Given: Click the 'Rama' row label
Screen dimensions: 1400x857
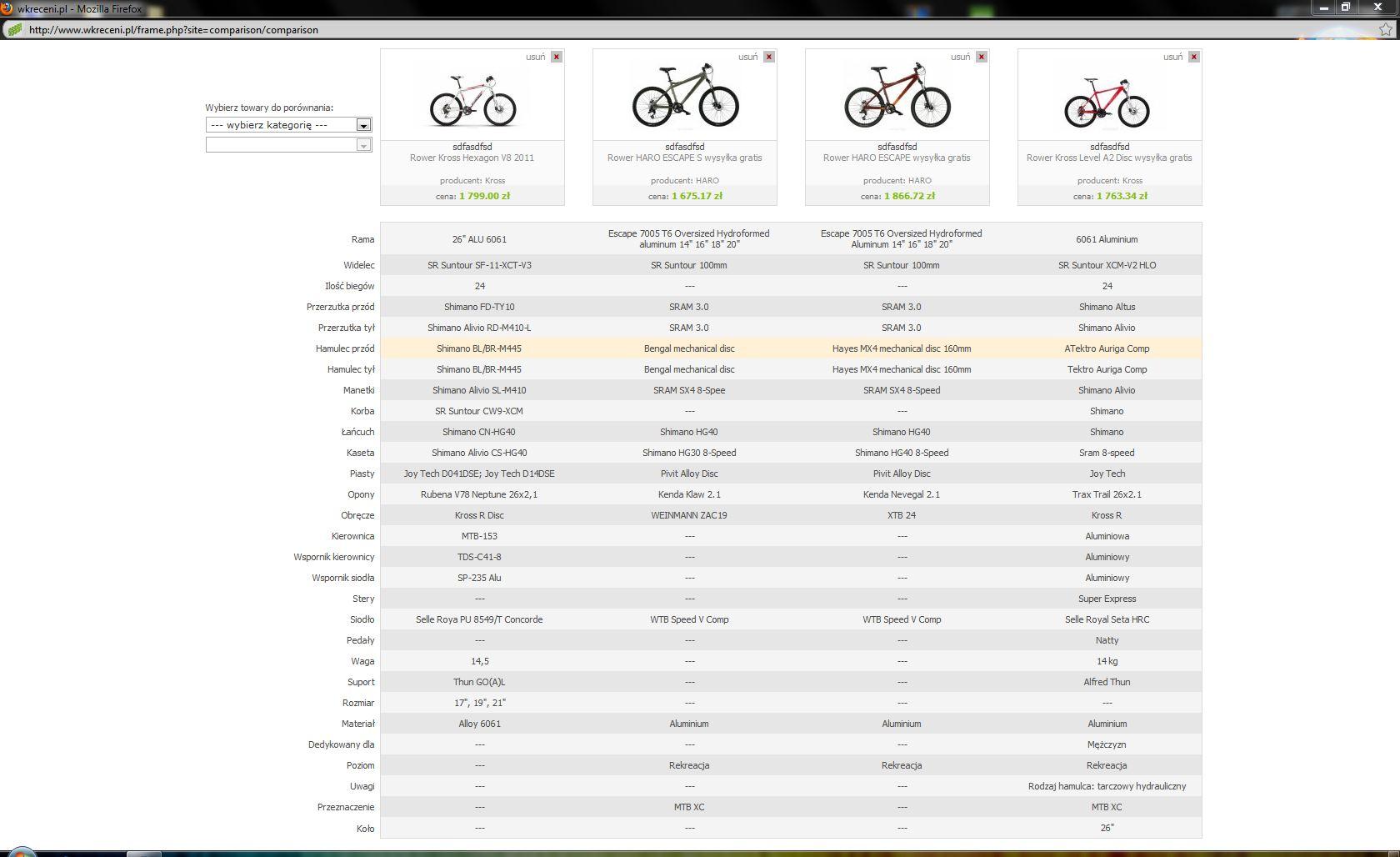Looking at the screenshot, I should pyautogui.click(x=362, y=239).
